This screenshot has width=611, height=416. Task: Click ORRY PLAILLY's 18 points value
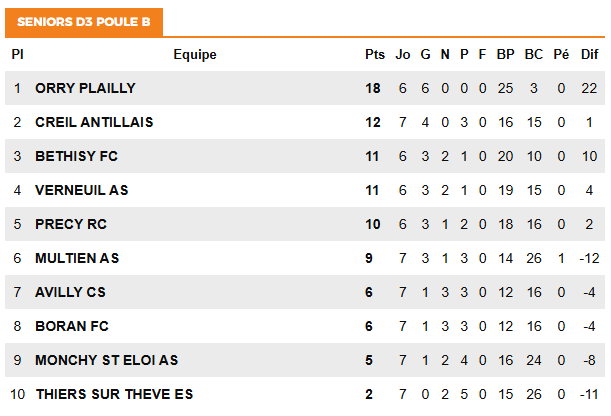point(374,88)
